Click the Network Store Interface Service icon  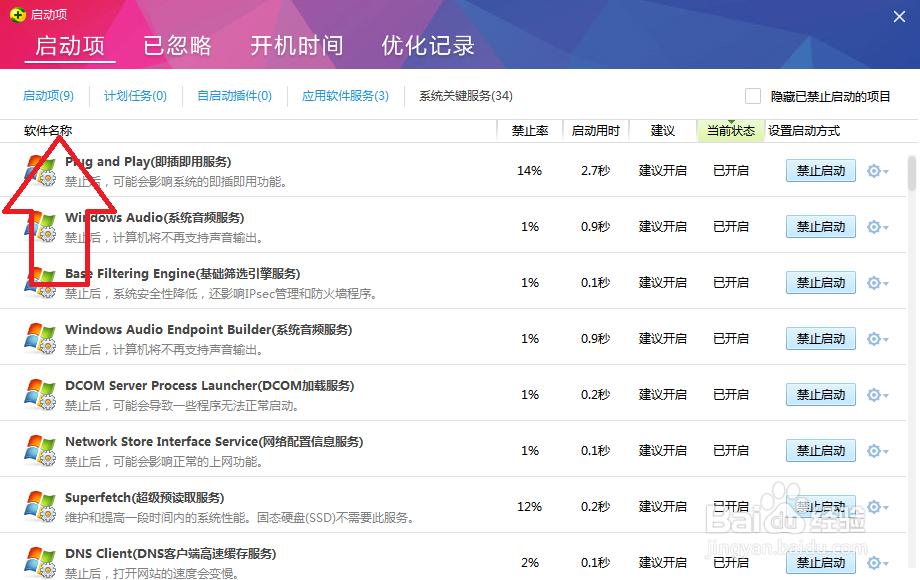40,451
